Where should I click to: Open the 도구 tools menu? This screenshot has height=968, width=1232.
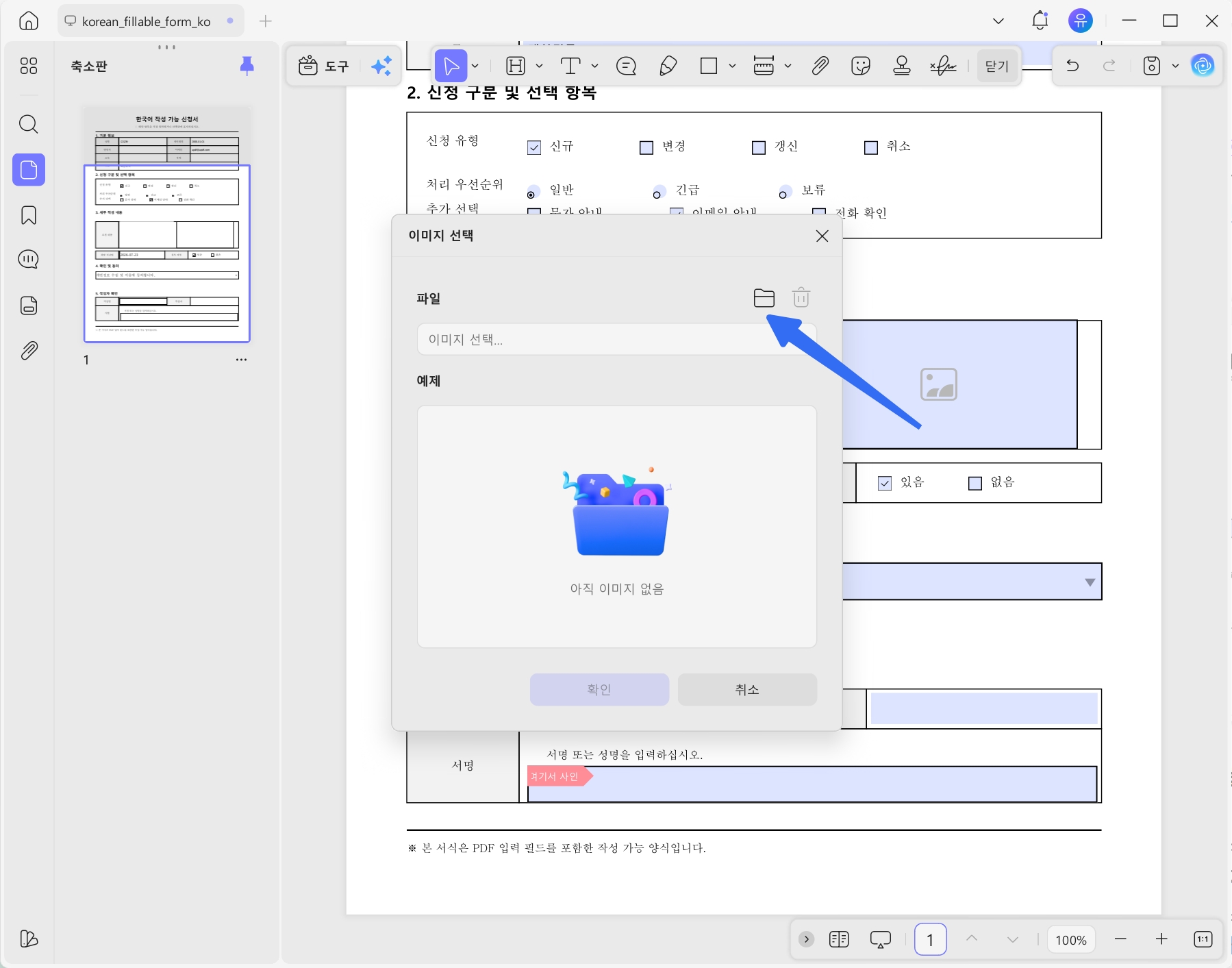click(x=324, y=66)
